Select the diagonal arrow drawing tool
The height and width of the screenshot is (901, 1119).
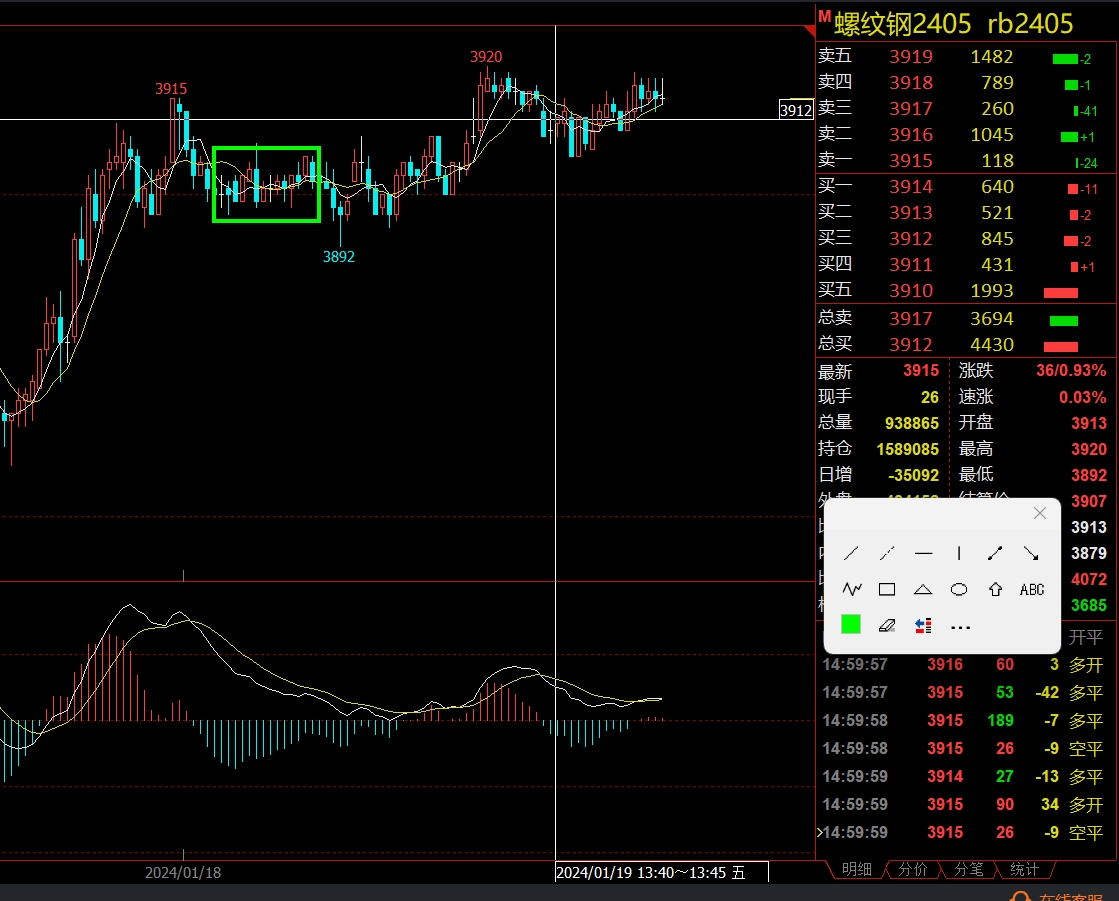click(1031, 554)
